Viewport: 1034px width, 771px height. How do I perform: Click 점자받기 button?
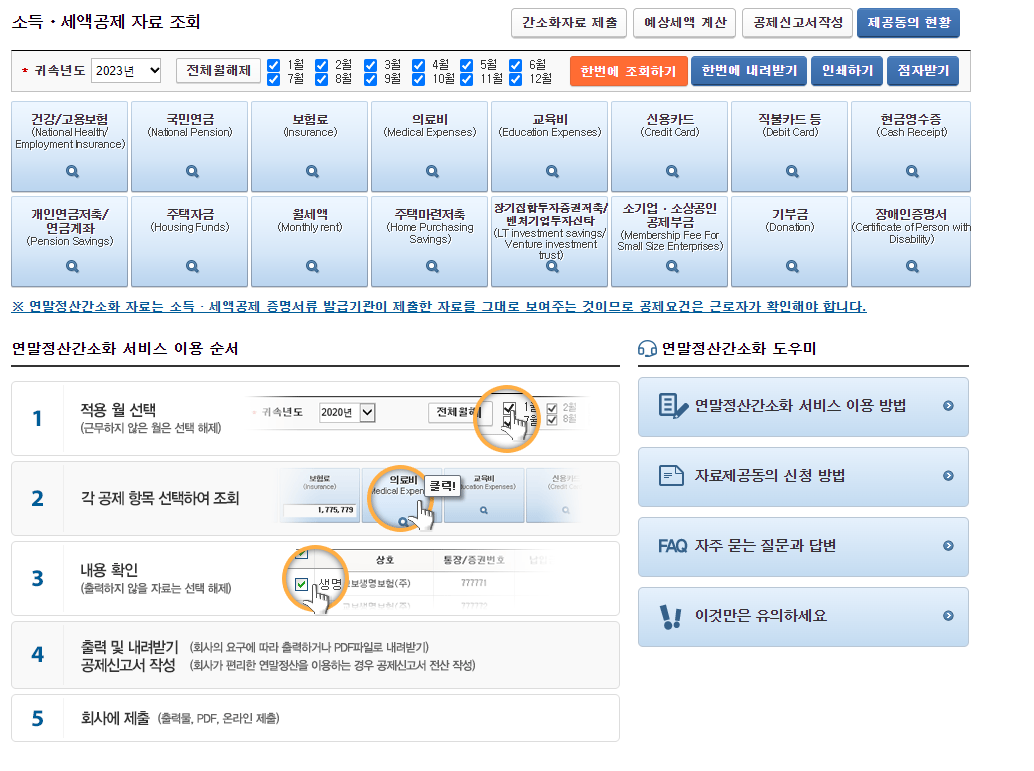(x=923, y=71)
